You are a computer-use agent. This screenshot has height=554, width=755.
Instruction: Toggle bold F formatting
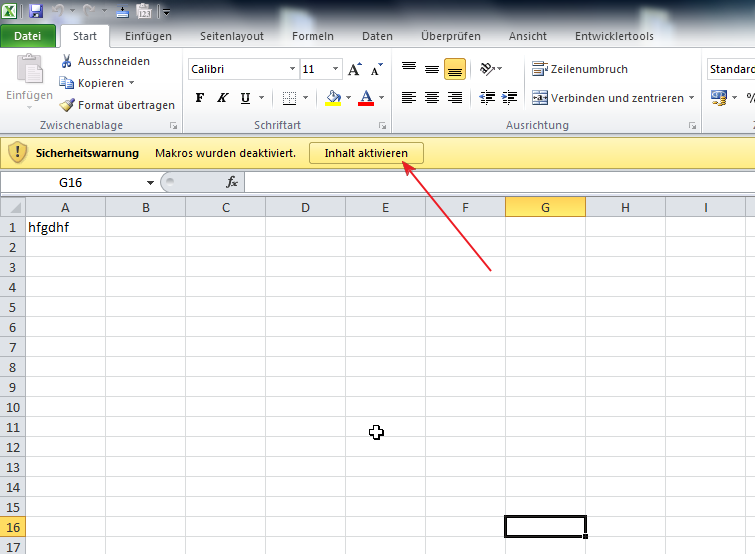click(199, 98)
